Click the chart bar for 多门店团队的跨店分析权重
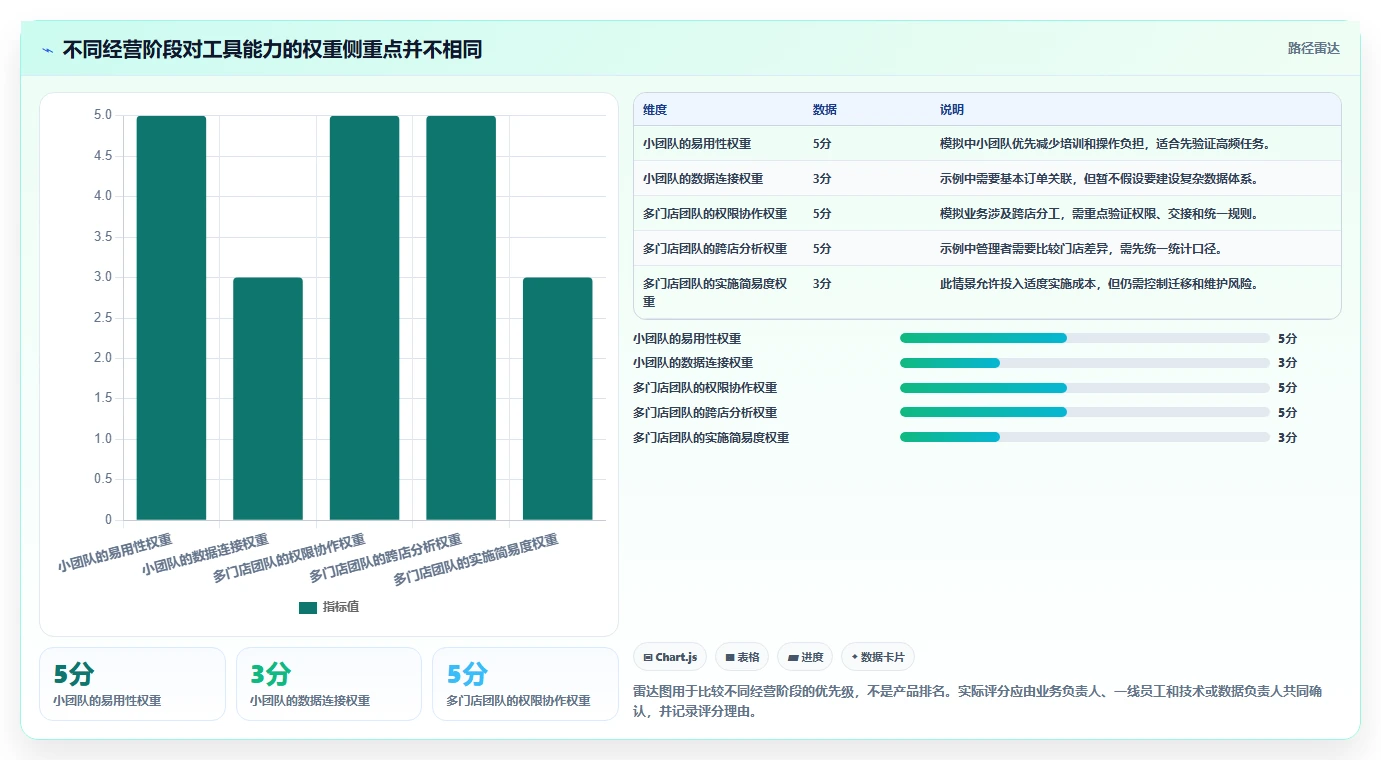The image size is (1381, 760). (461, 318)
